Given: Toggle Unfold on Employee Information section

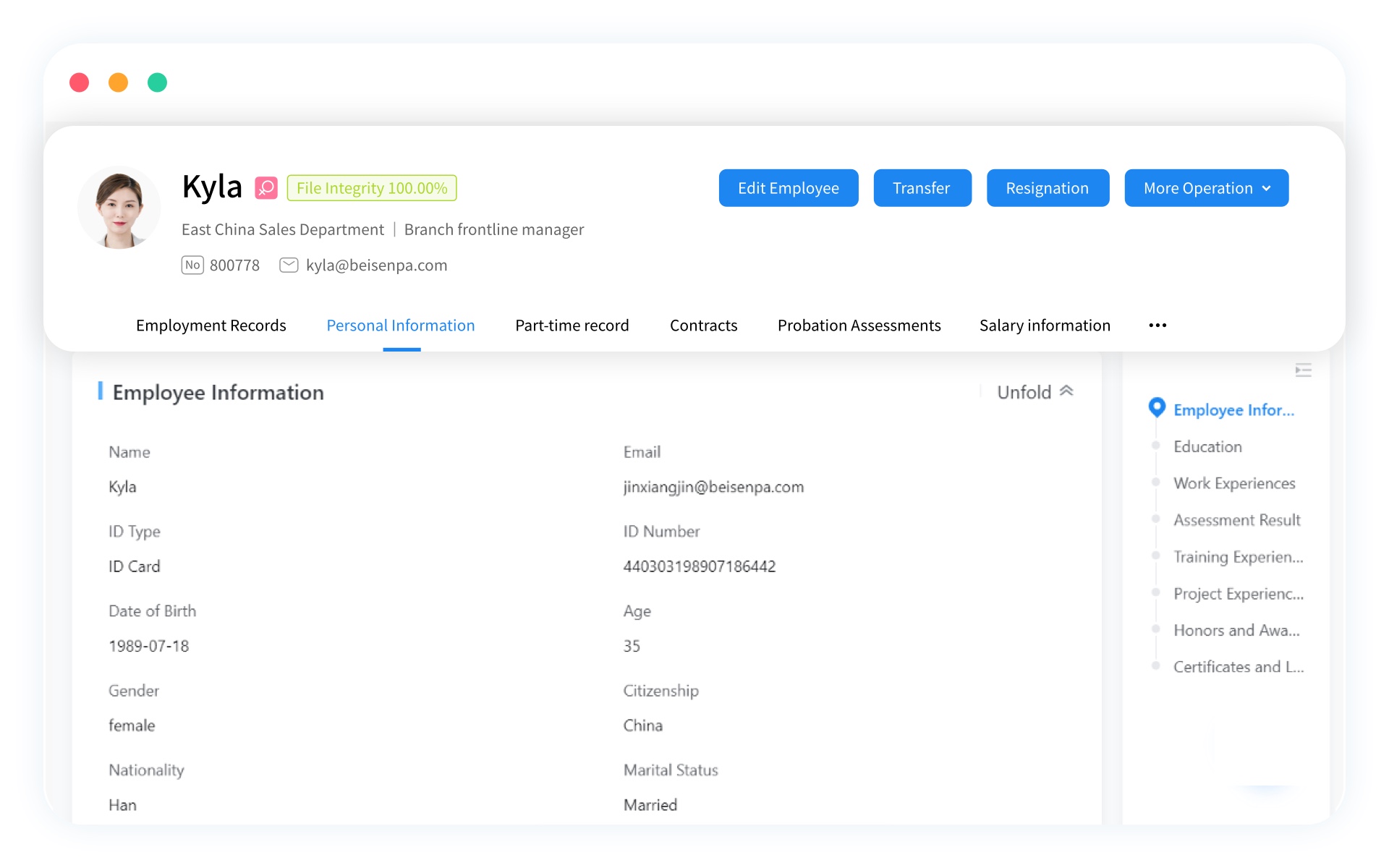Looking at the screenshot, I should [1024, 392].
